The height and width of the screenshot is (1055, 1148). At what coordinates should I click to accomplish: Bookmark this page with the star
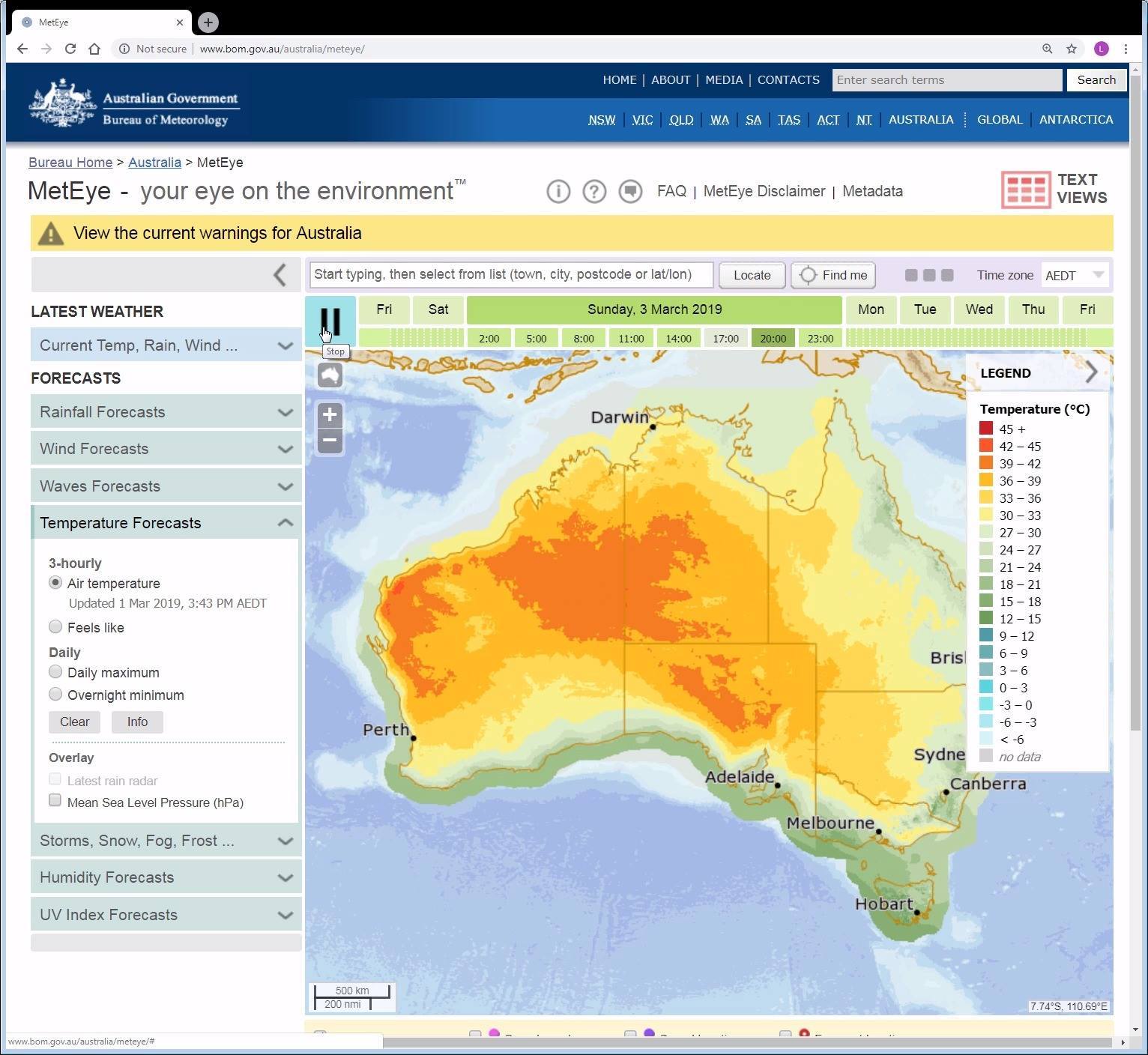click(x=1072, y=49)
